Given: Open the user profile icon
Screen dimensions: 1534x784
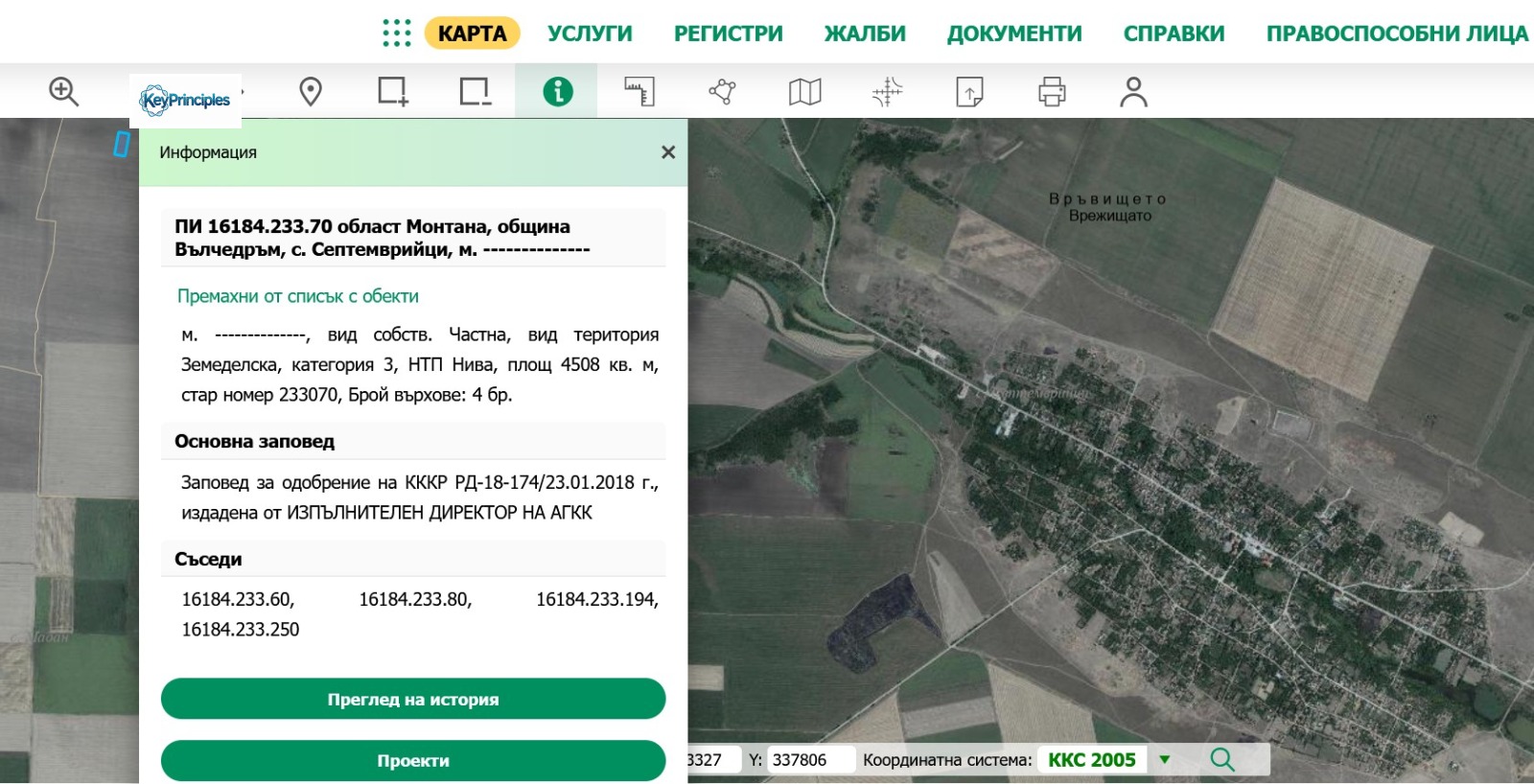Looking at the screenshot, I should [1133, 92].
